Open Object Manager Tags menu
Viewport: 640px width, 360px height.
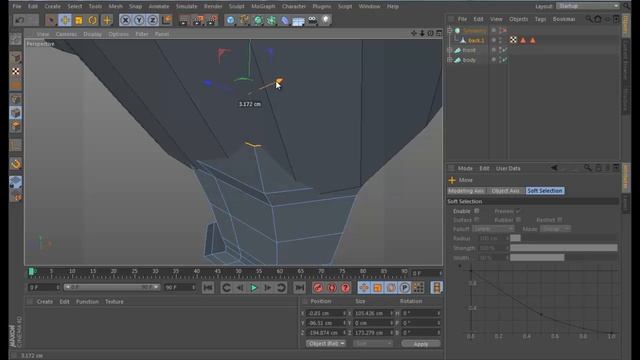point(540,19)
